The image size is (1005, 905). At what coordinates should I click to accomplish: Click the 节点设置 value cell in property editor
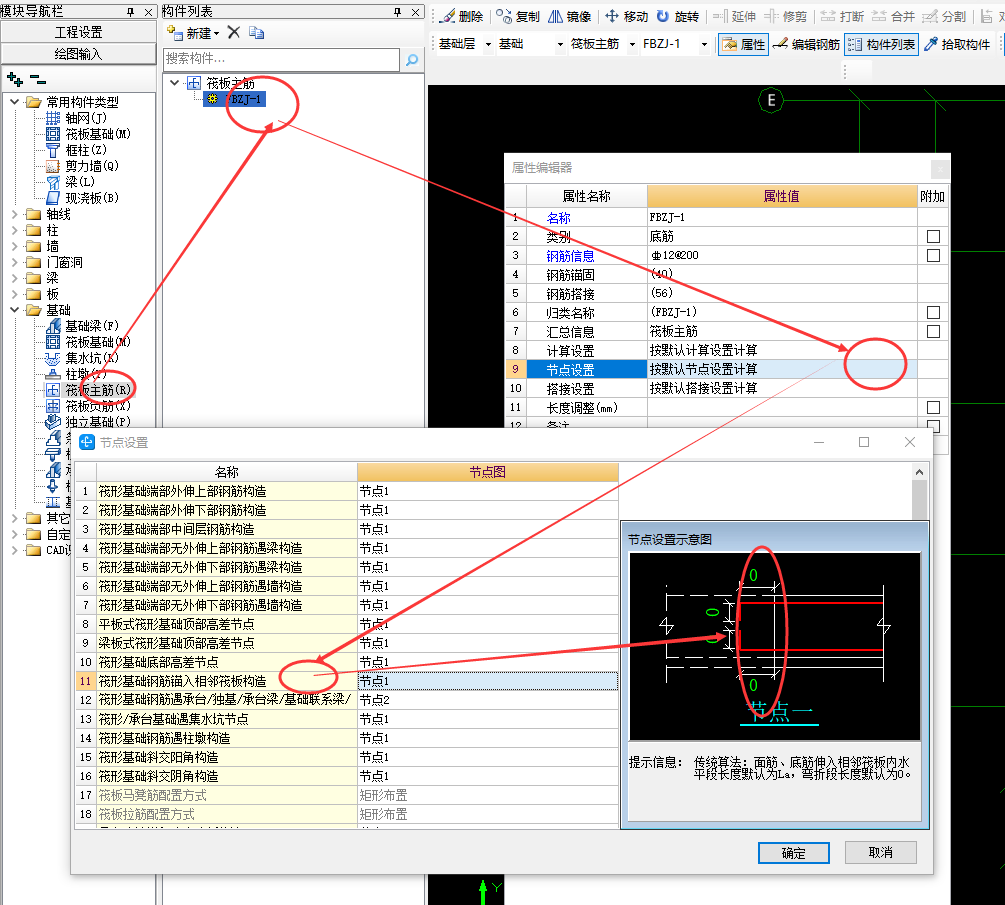point(782,369)
